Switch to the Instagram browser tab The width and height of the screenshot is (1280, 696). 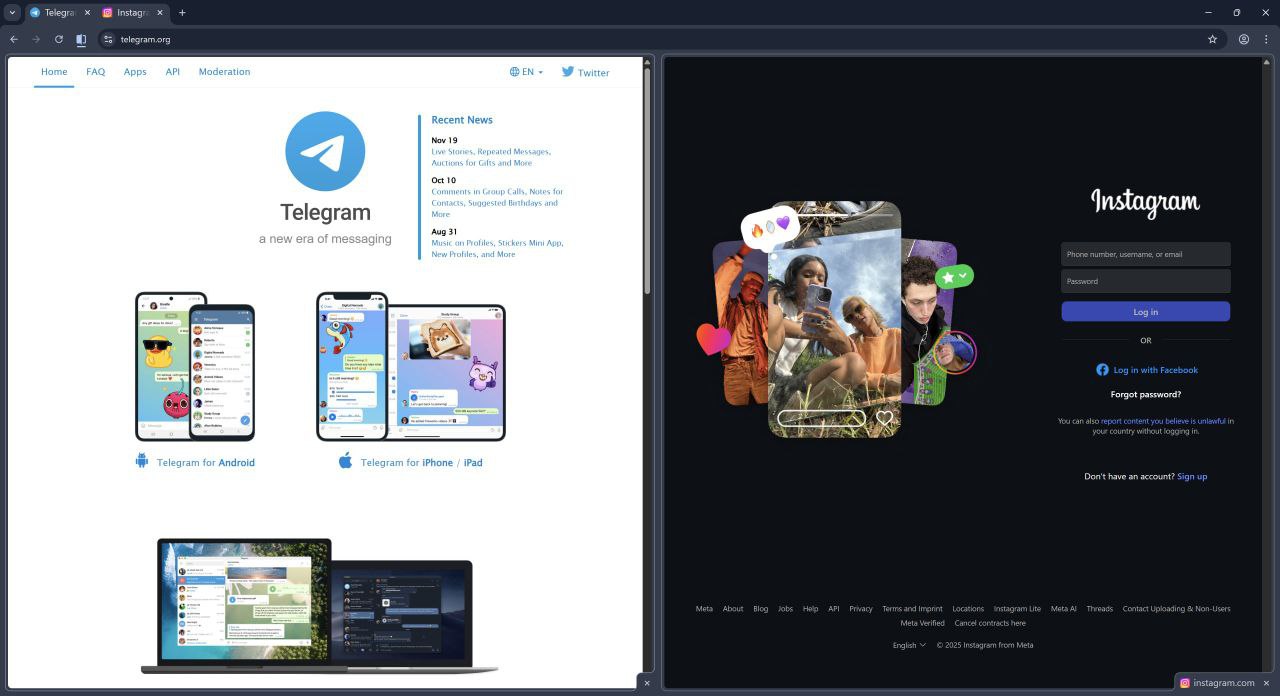click(x=132, y=13)
